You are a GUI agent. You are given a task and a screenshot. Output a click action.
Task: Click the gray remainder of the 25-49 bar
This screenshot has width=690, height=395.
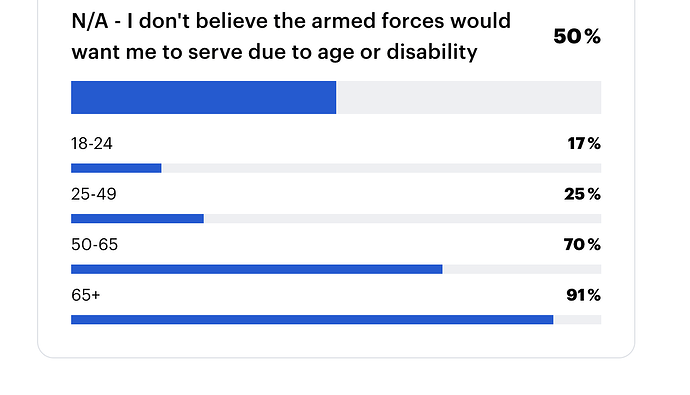click(402, 219)
